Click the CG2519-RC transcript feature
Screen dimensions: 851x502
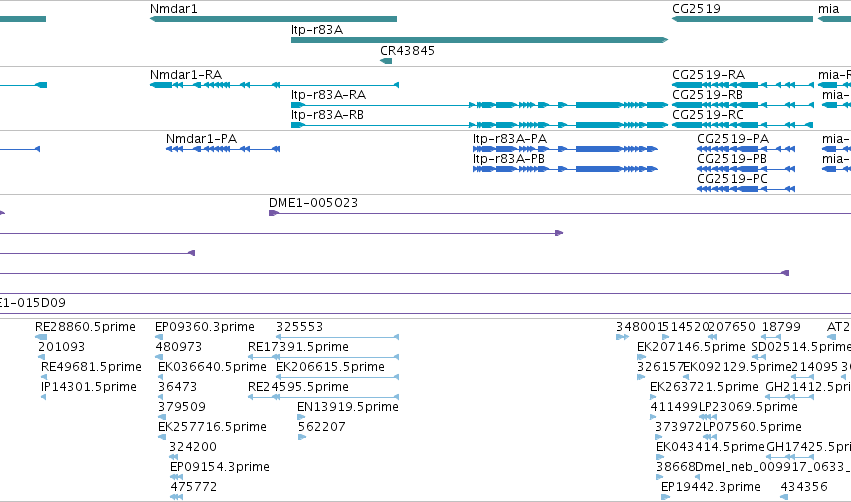(x=742, y=125)
